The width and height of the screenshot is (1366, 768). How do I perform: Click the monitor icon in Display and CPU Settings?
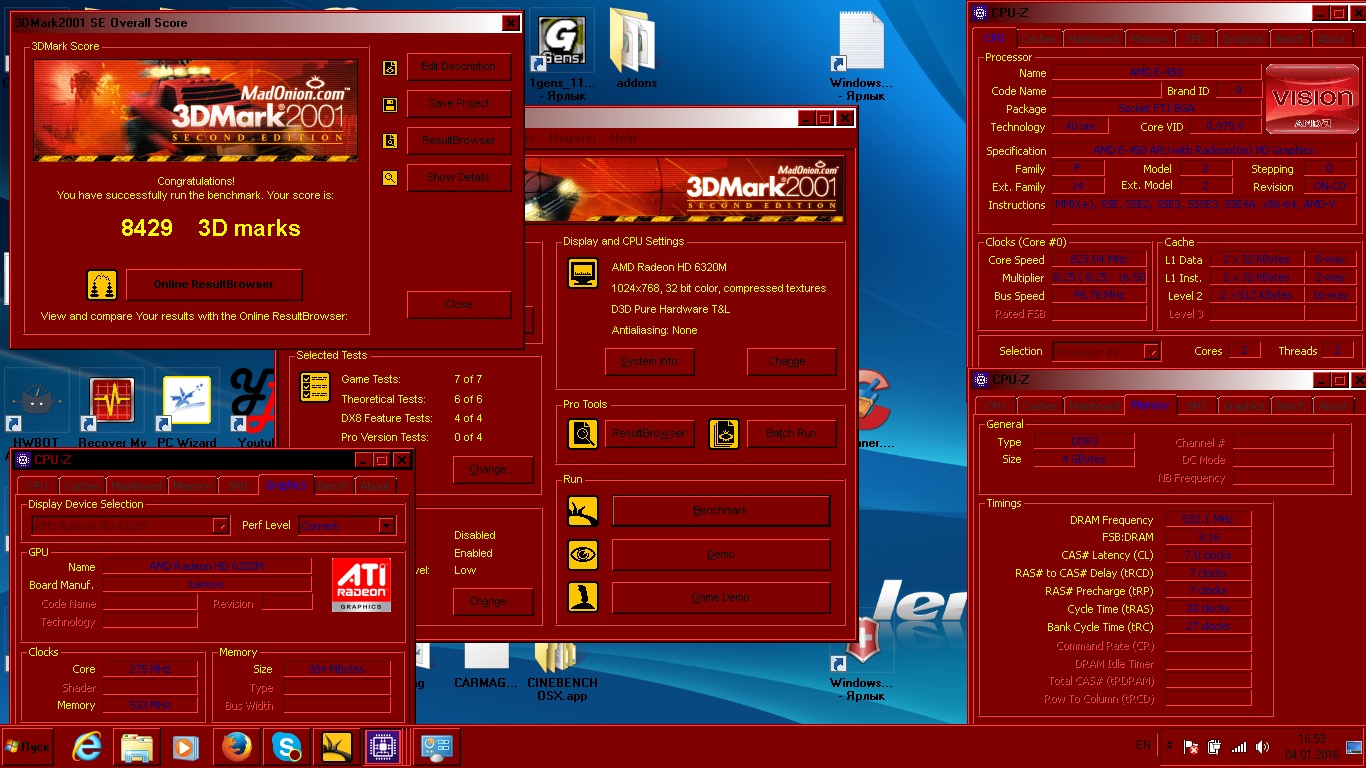tap(583, 273)
